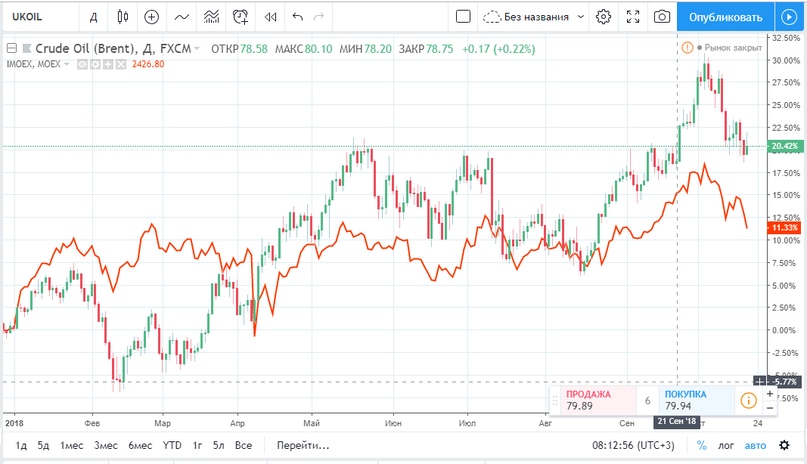Toggle percent scale at the bottom right
807x464 pixels.
(x=702, y=446)
